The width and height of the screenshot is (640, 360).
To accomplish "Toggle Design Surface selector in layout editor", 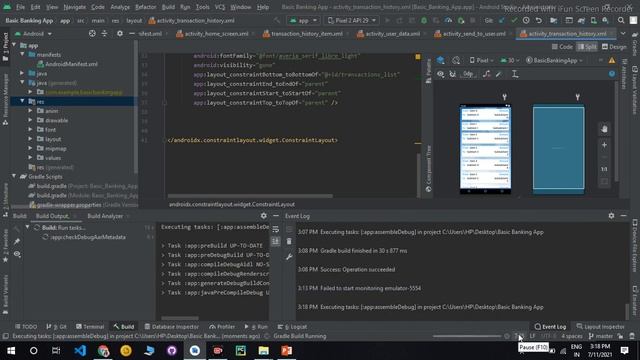I will (440, 60).
